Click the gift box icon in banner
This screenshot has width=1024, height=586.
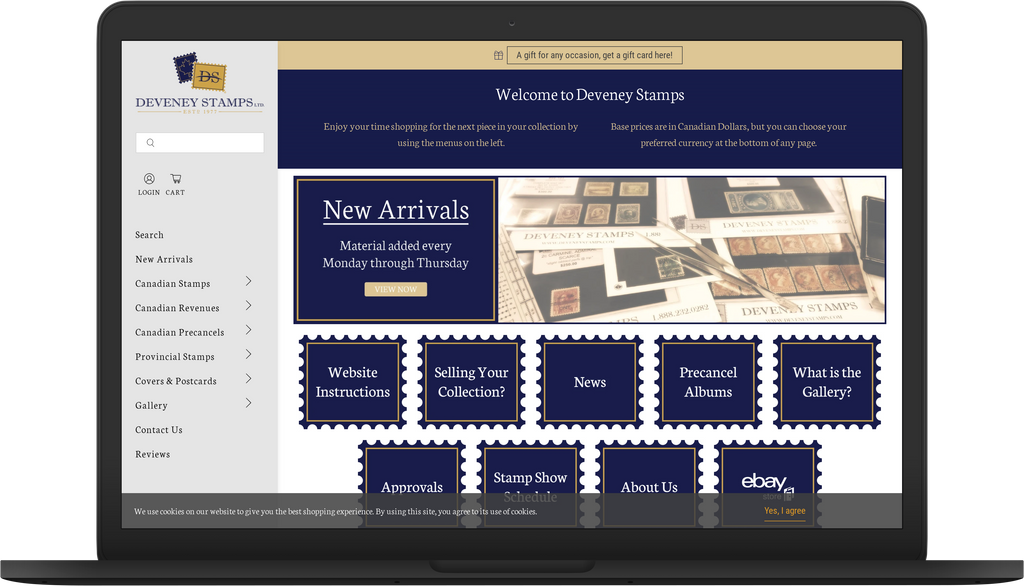pyautogui.click(x=498, y=56)
